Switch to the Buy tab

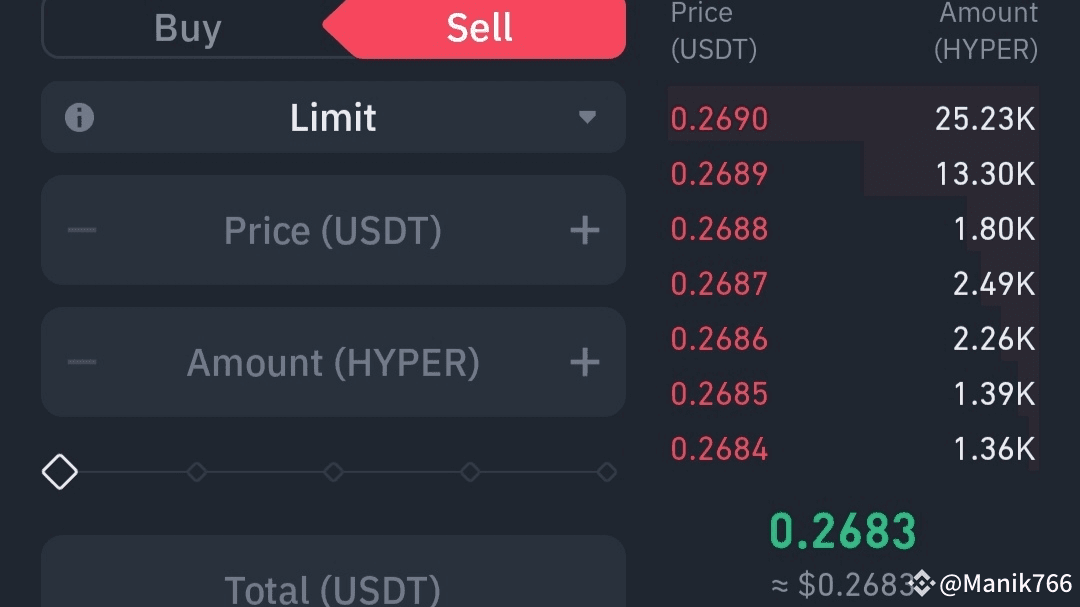(188, 29)
